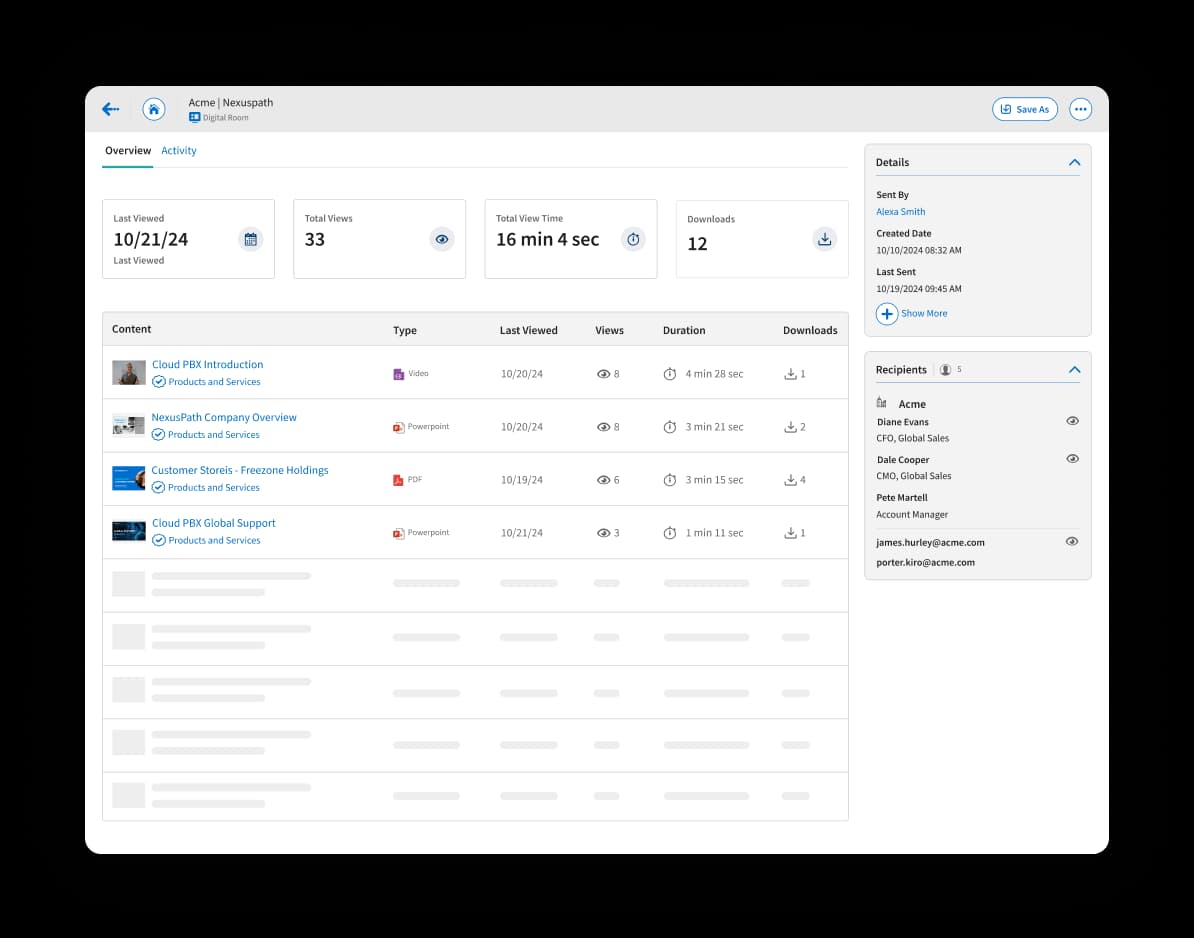Screen dimensions: 1194x938
Task: Click the back arrow icon
Action: coord(111,109)
